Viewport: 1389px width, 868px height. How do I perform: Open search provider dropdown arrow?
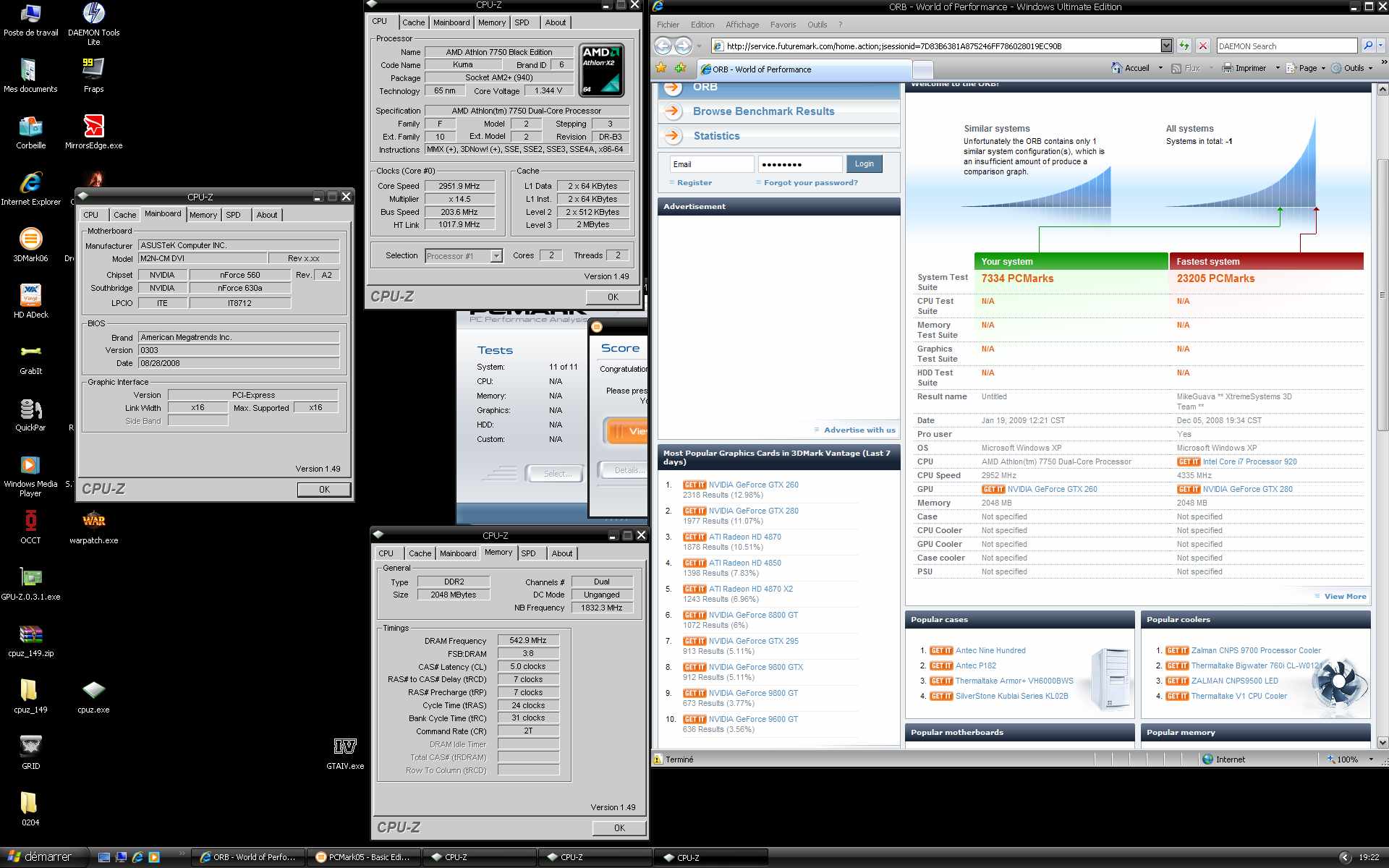[1380, 46]
